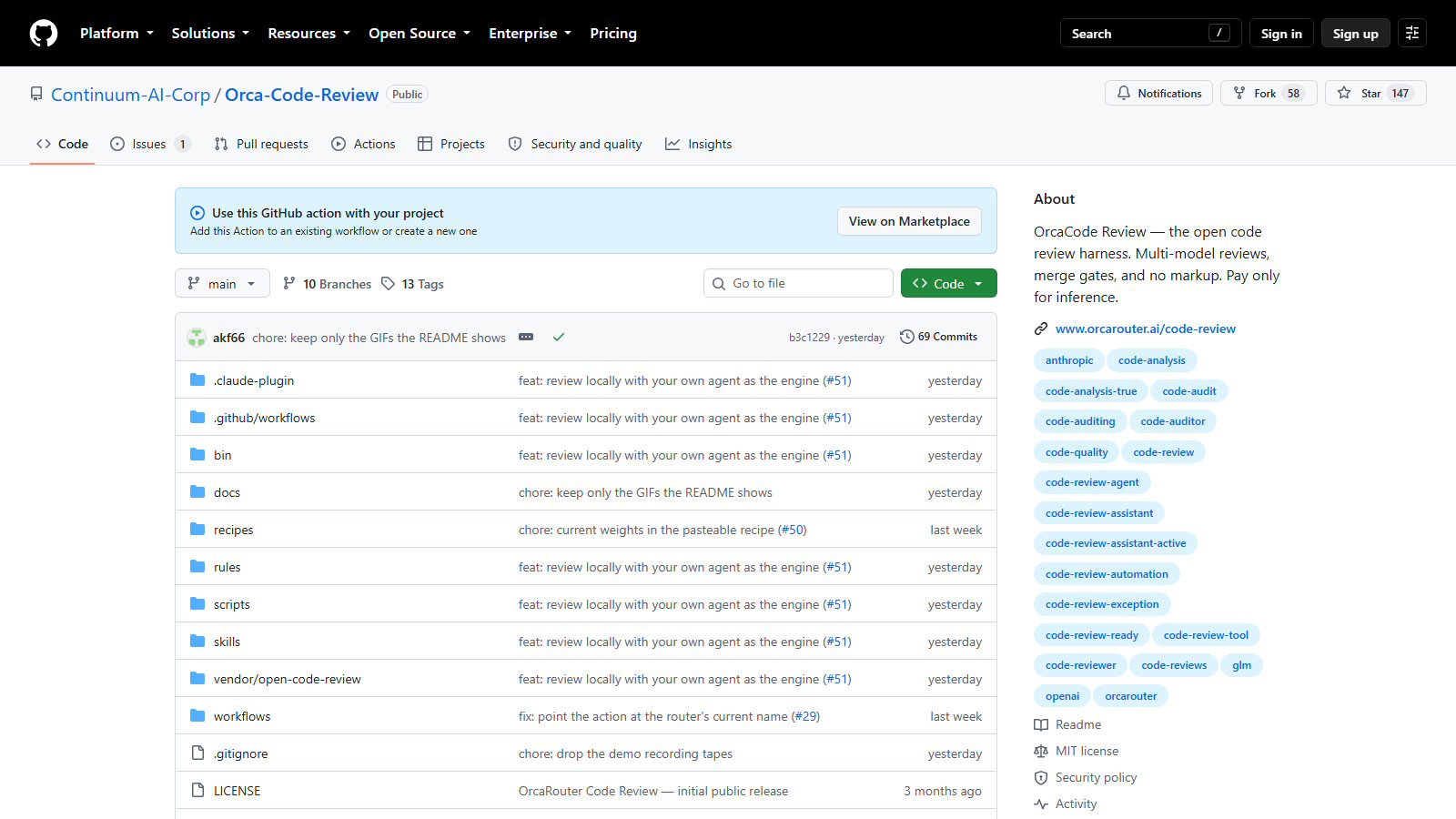
Task: Select the Code tab
Action: pos(62,145)
